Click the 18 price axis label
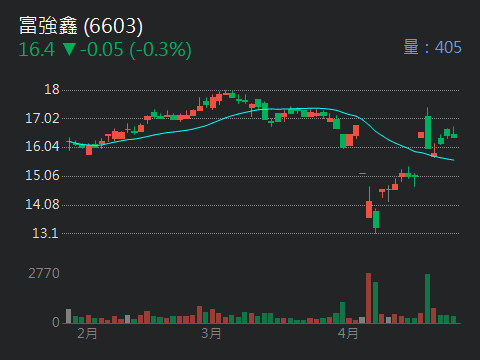Viewport: 480px width, 360px height. tap(52, 89)
